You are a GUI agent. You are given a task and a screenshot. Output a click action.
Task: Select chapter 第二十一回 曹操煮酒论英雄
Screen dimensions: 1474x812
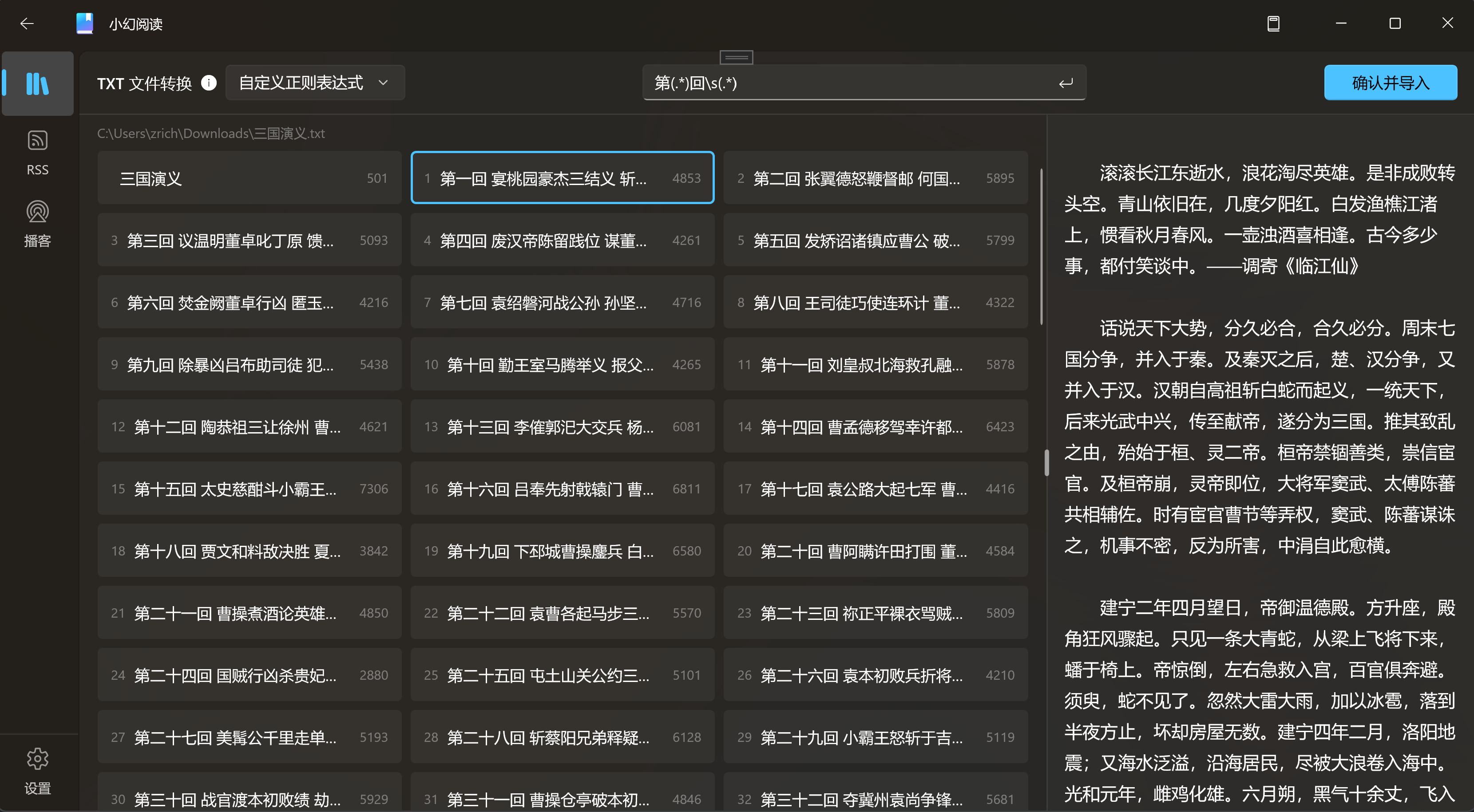tap(250, 613)
